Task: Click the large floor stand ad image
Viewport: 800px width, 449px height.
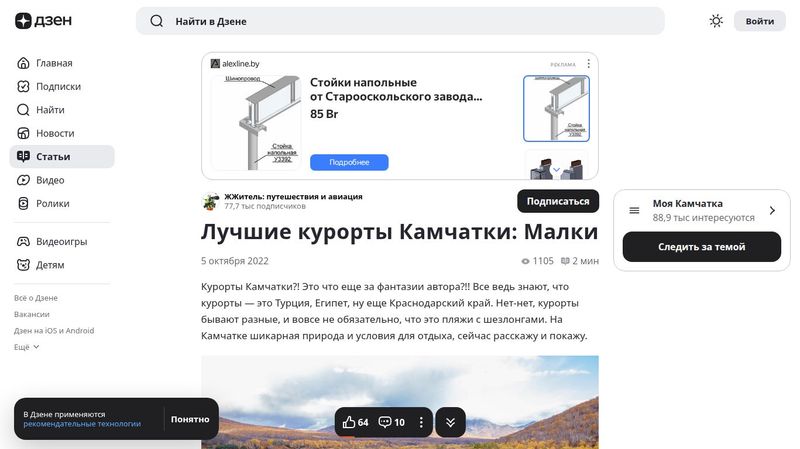Action: 256,122
